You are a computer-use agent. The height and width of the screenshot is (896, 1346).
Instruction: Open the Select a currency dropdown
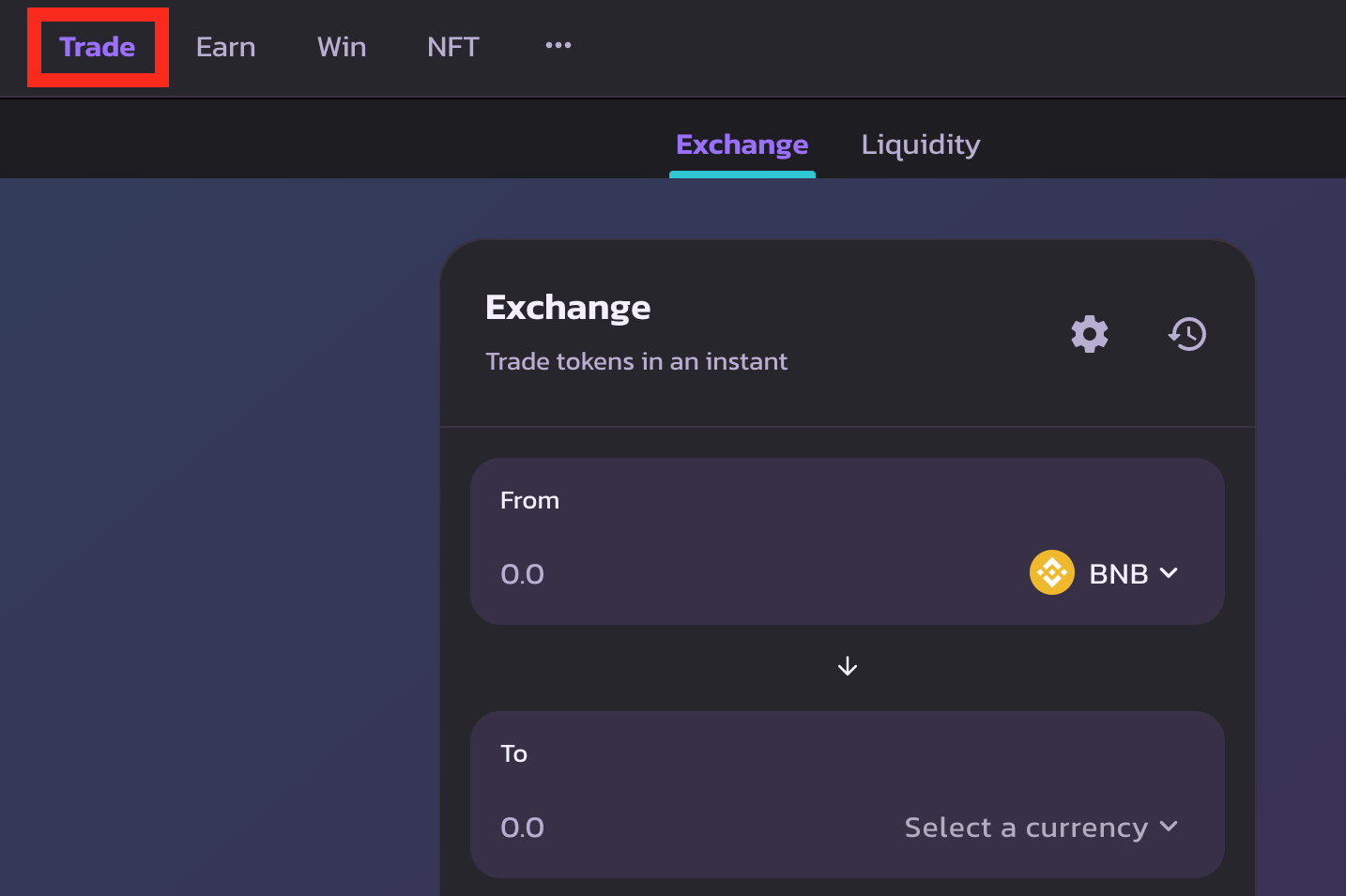(1026, 827)
